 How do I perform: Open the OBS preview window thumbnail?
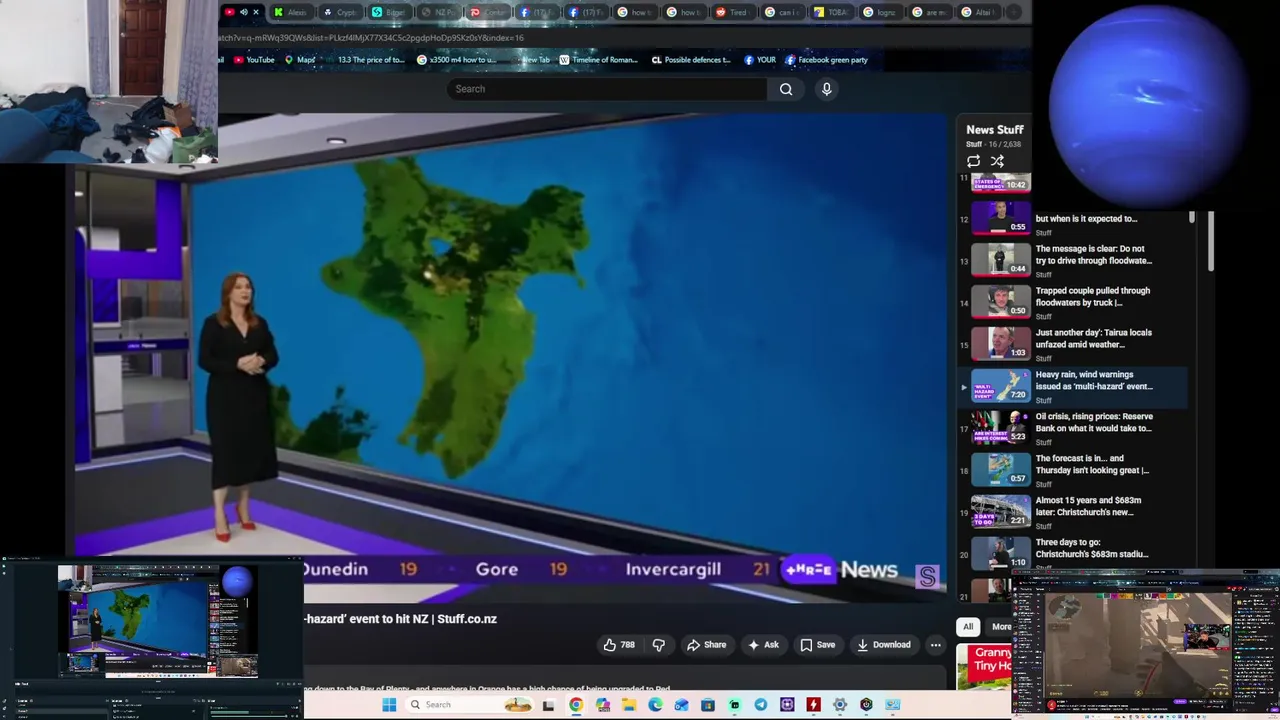[x=157, y=621]
